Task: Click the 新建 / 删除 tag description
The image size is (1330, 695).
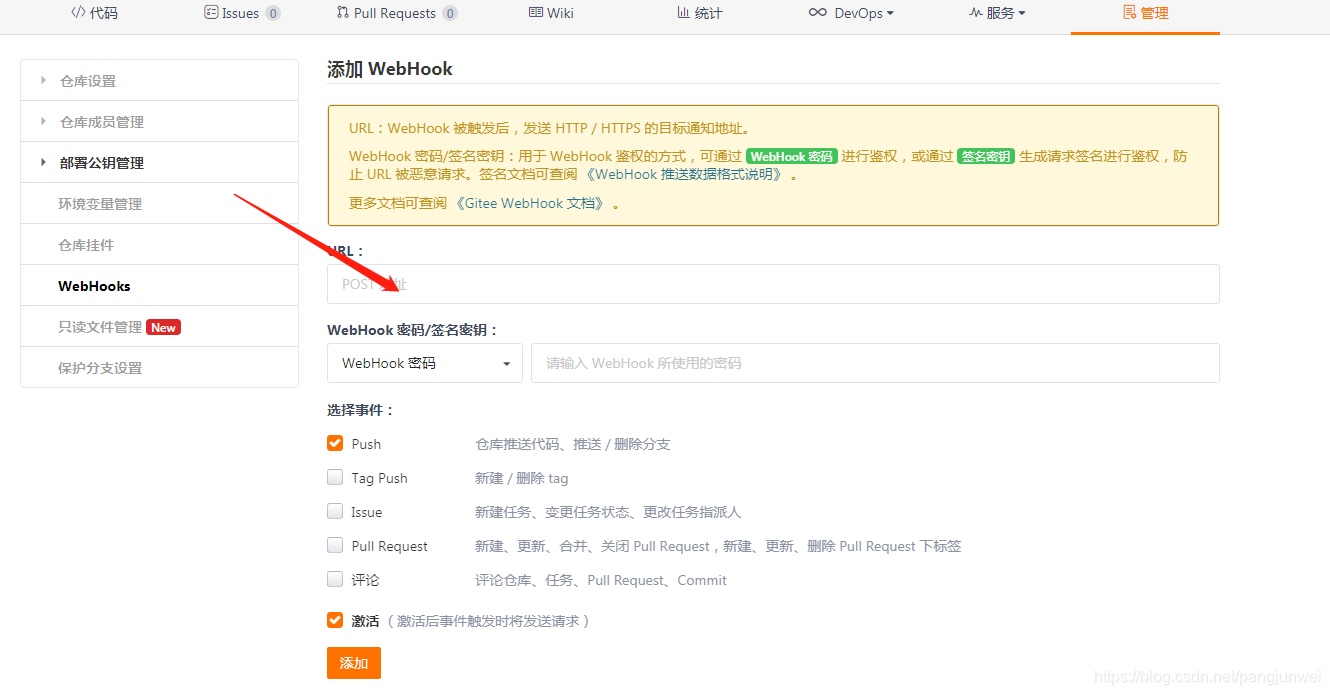Action: [x=522, y=478]
